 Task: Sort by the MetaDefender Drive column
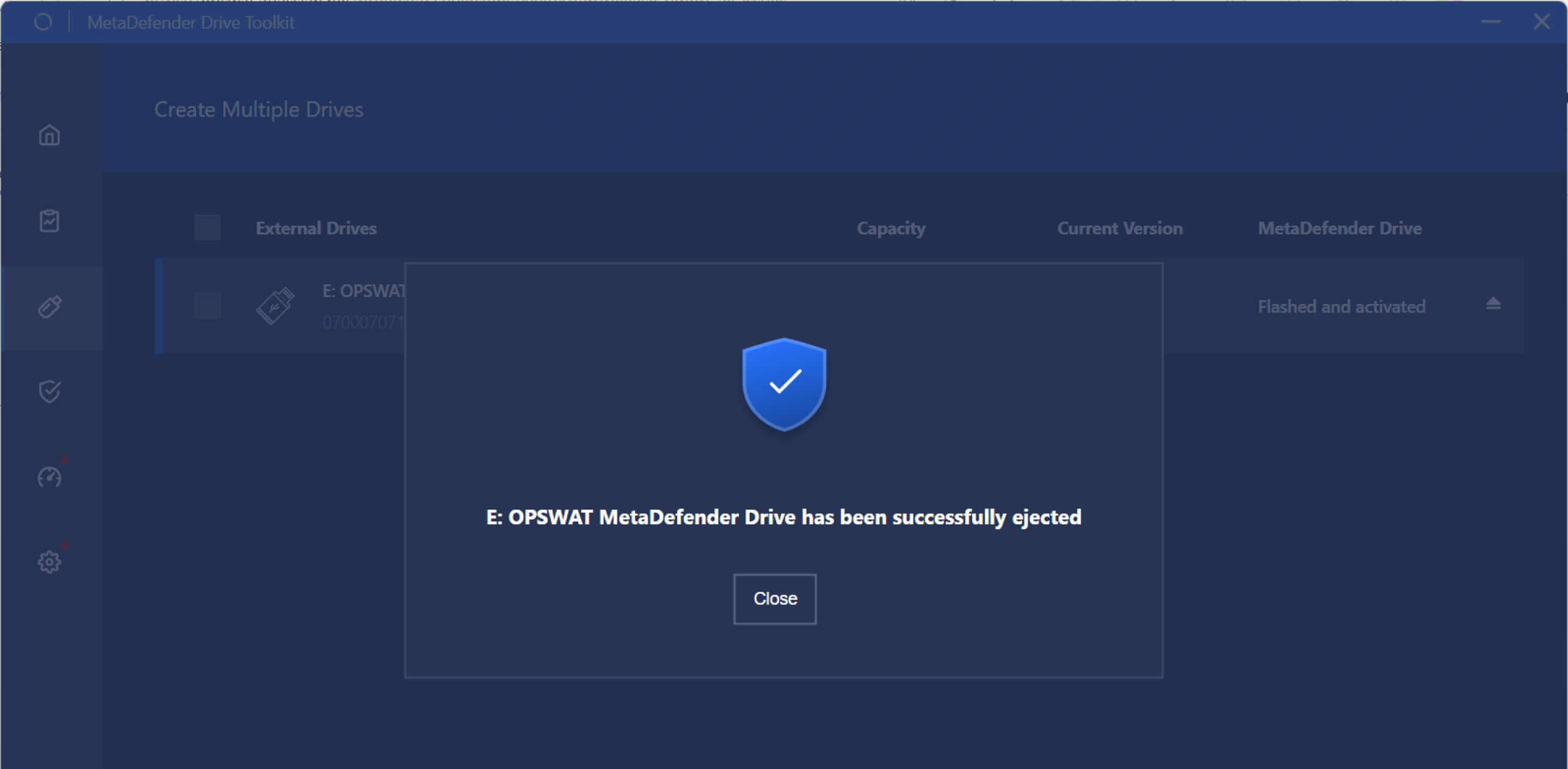(x=1340, y=228)
